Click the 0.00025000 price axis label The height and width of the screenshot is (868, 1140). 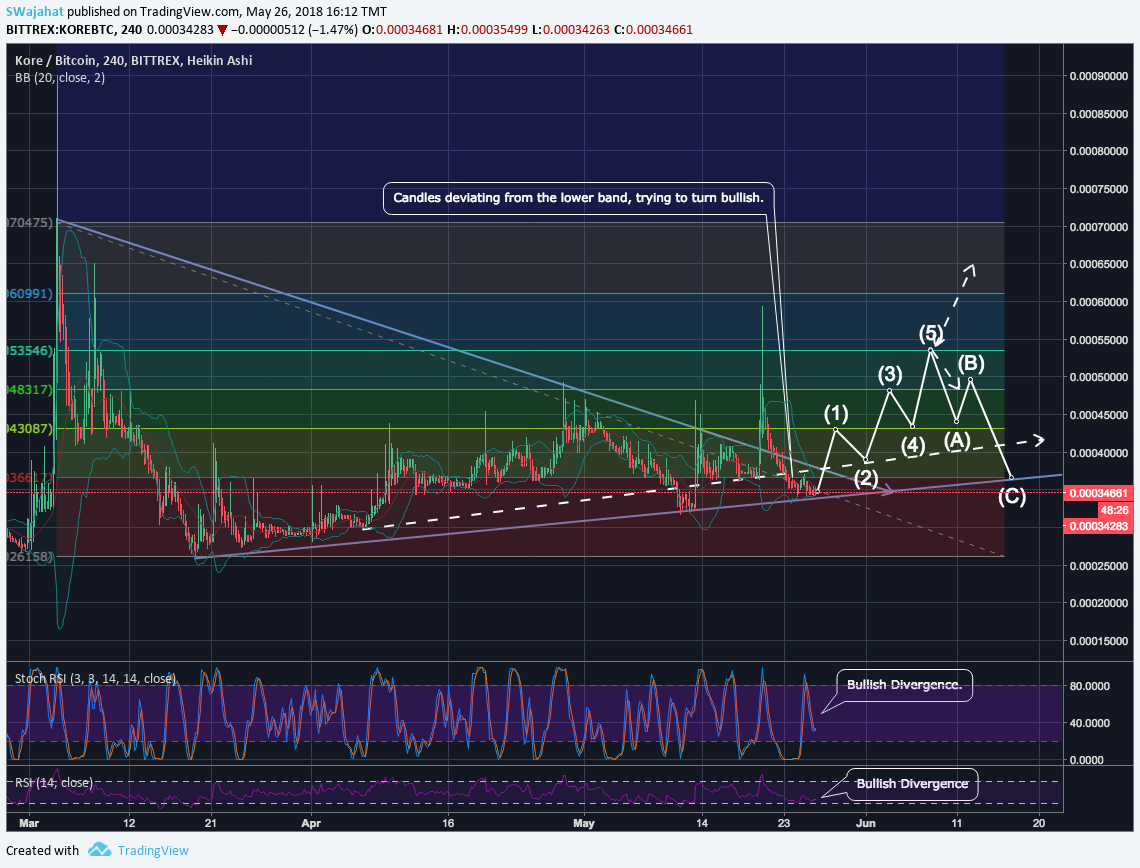[1099, 566]
